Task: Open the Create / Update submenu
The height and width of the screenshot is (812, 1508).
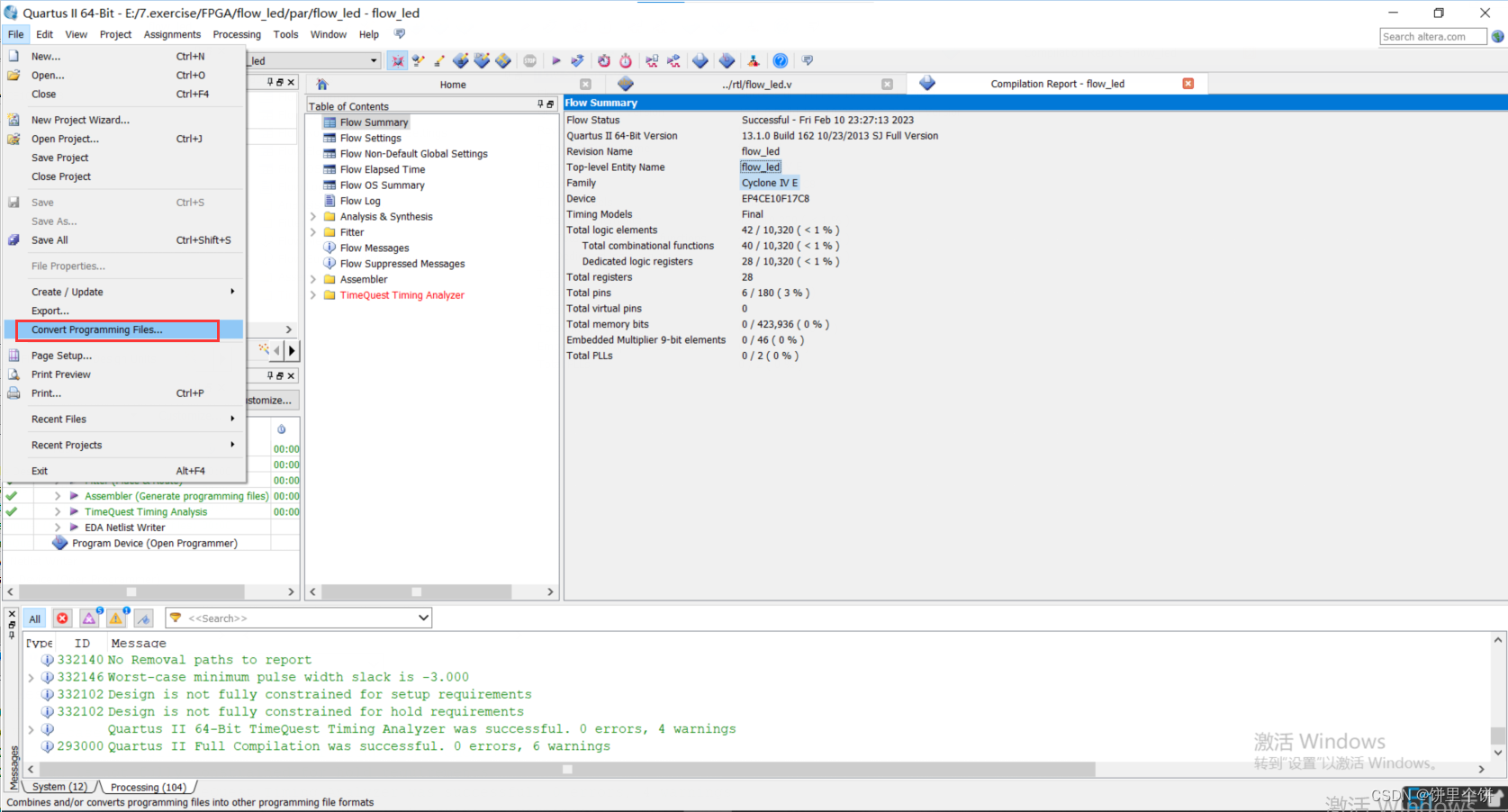Action: point(124,292)
